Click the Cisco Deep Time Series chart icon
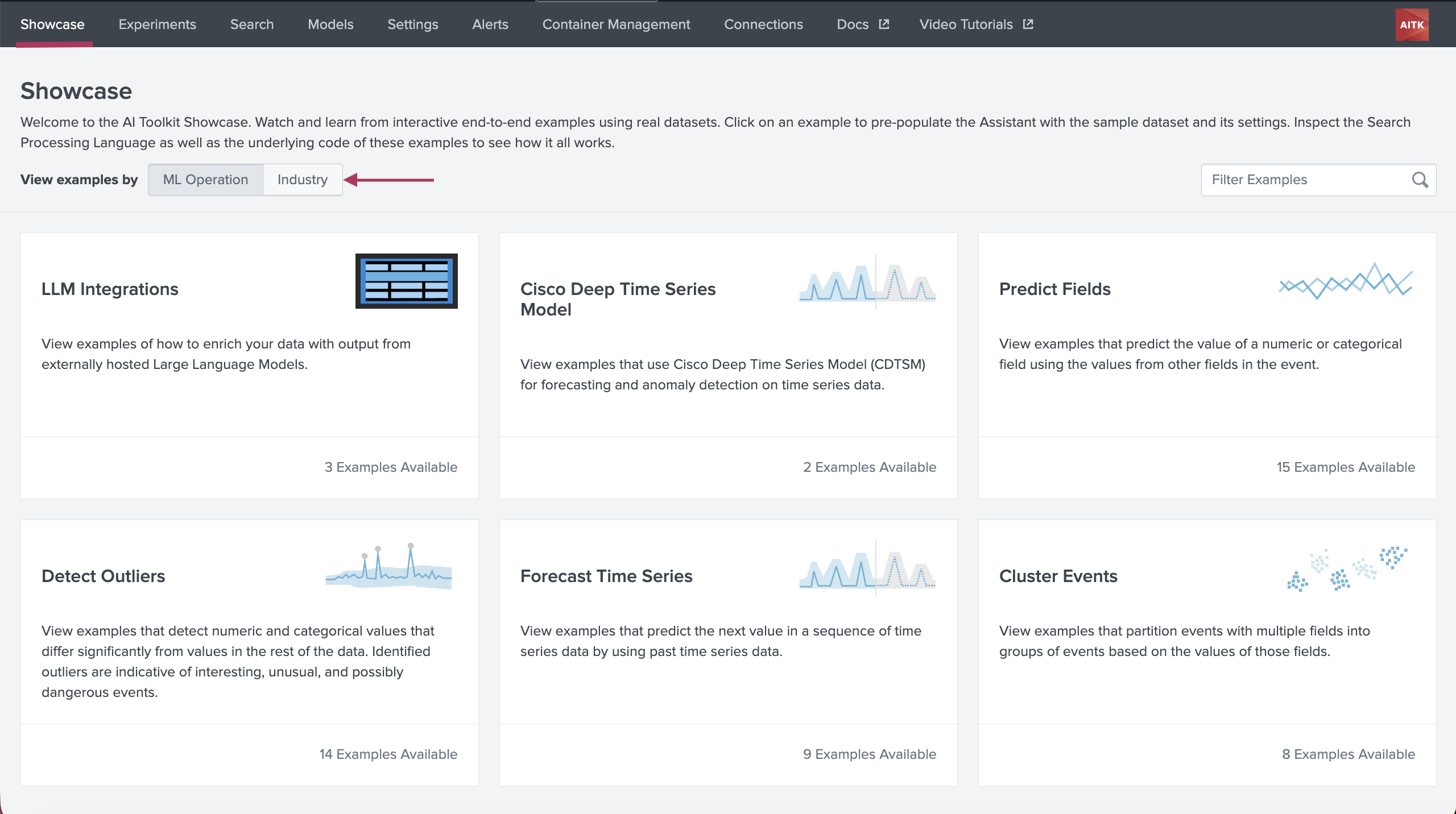Image resolution: width=1456 pixels, height=814 pixels. 867,281
